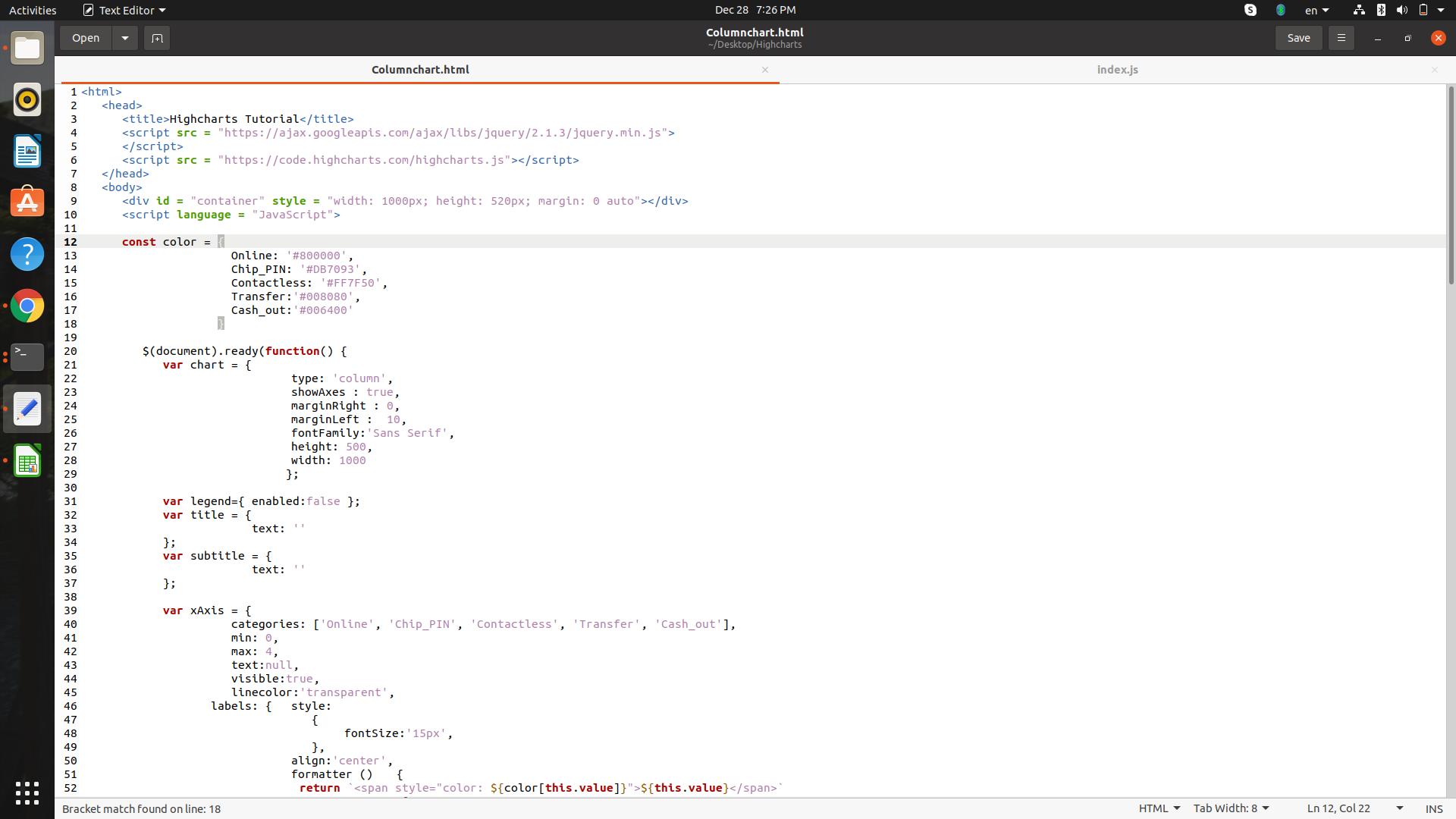Click the jquery.min.js URL string
This screenshot has height=819, width=1456.
point(443,133)
